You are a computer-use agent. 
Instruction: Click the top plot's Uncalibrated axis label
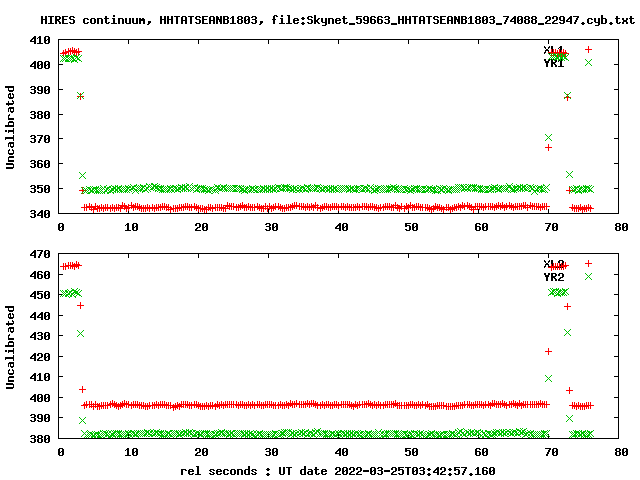coord(10,127)
